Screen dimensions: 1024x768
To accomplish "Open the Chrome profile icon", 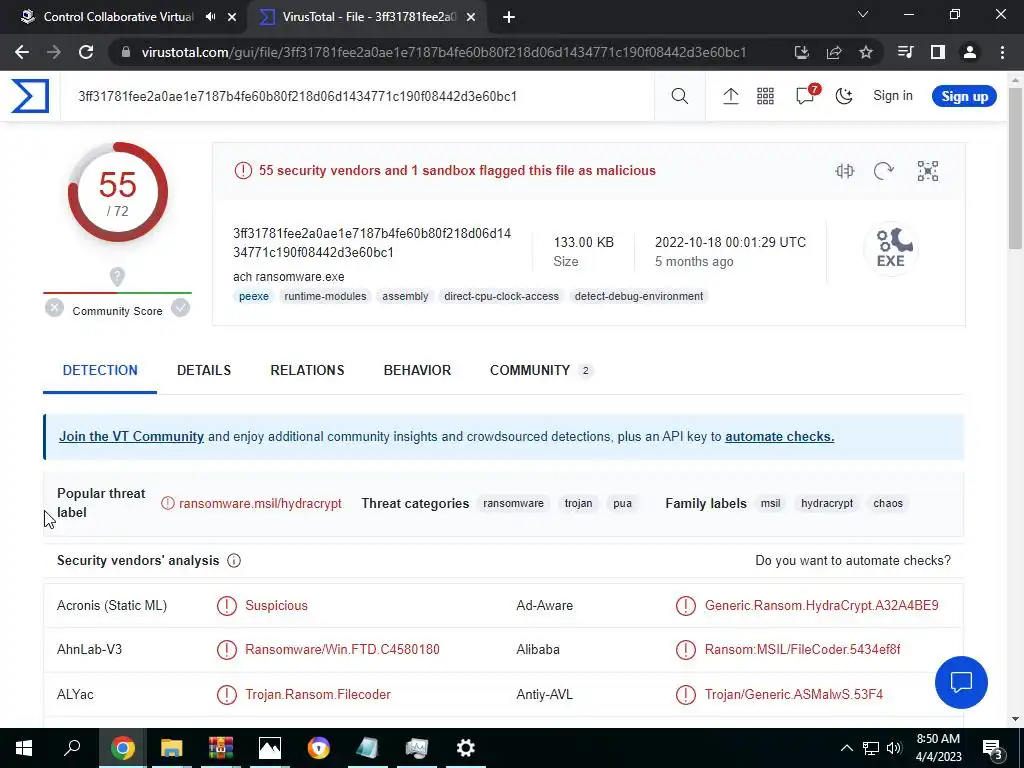I will pyautogui.click(x=970, y=52).
